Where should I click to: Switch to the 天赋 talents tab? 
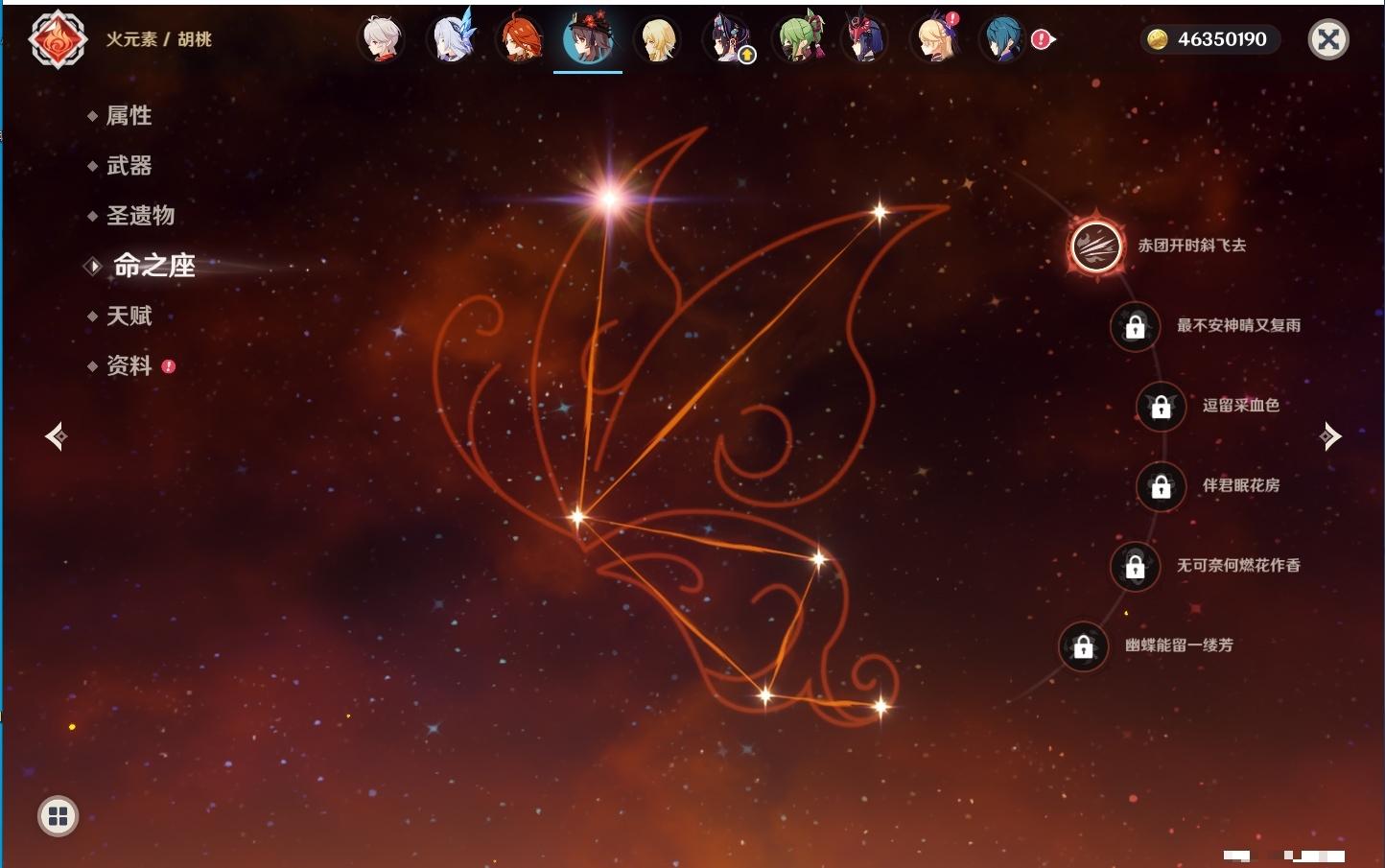coord(129,316)
